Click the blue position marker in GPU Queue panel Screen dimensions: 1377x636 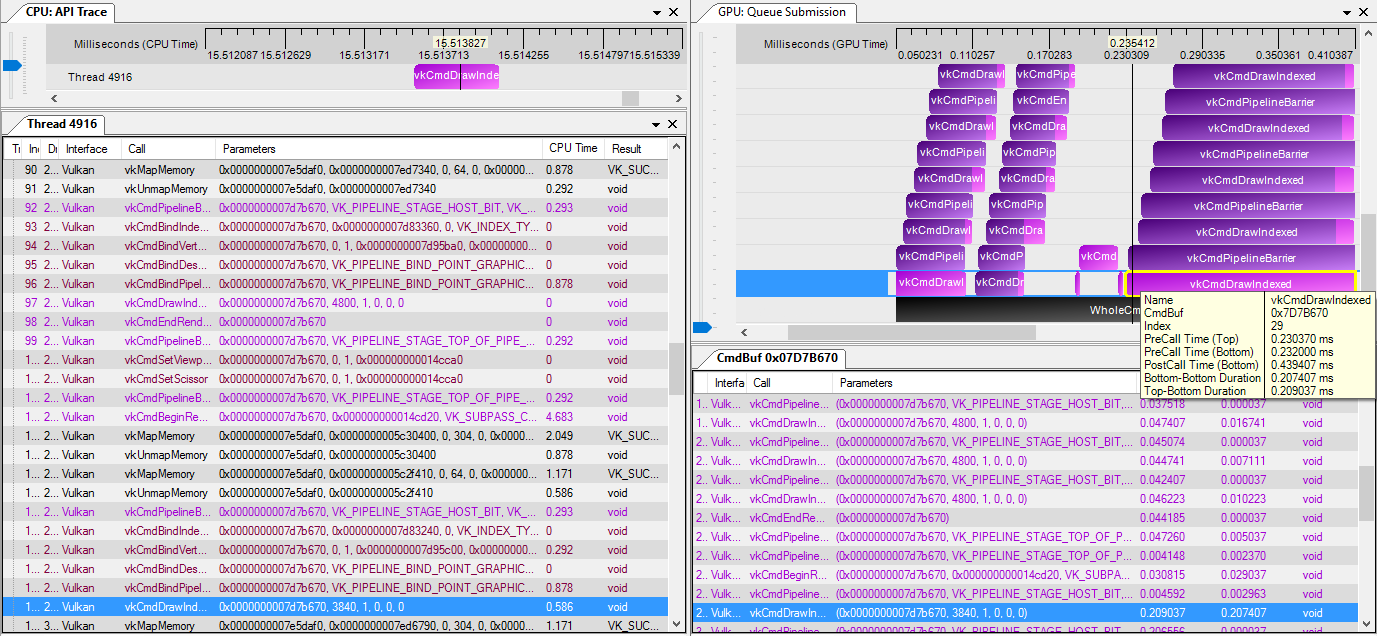point(703,327)
